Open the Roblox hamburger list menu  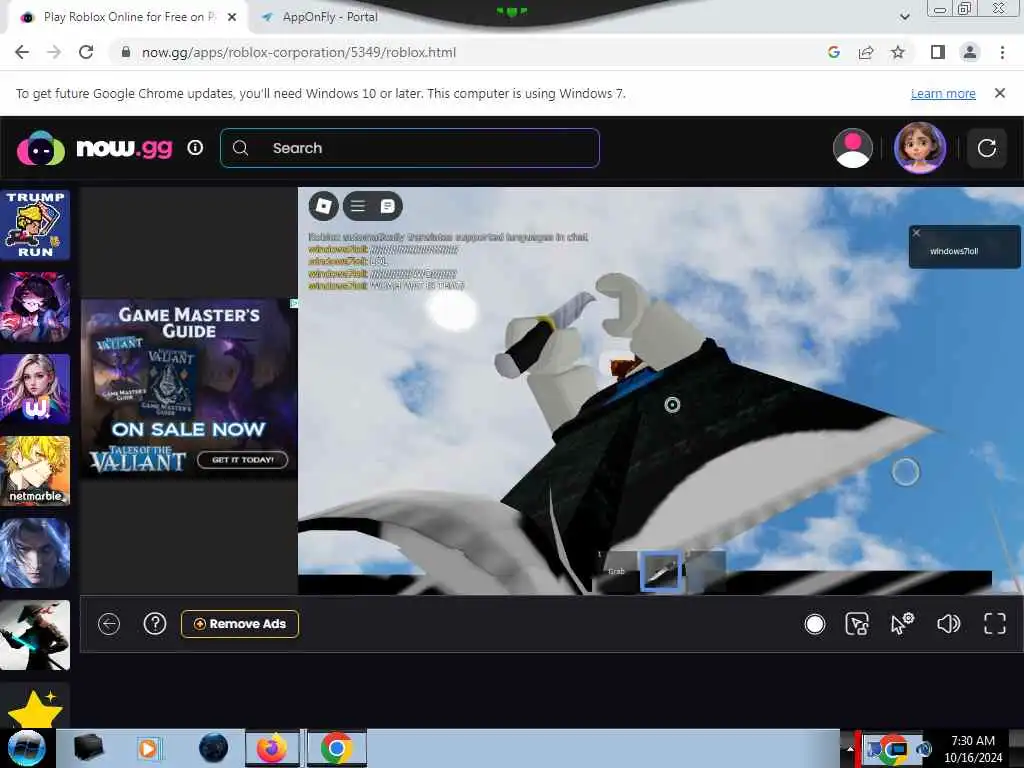click(x=358, y=206)
